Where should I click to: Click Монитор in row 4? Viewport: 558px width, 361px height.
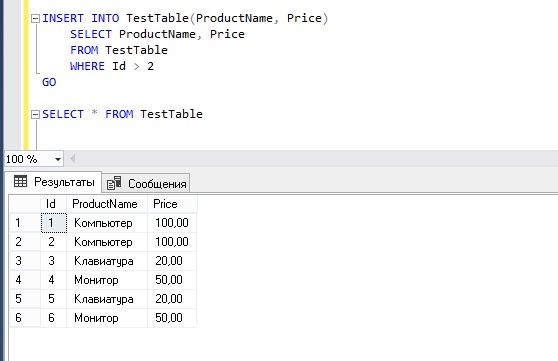pos(107,280)
